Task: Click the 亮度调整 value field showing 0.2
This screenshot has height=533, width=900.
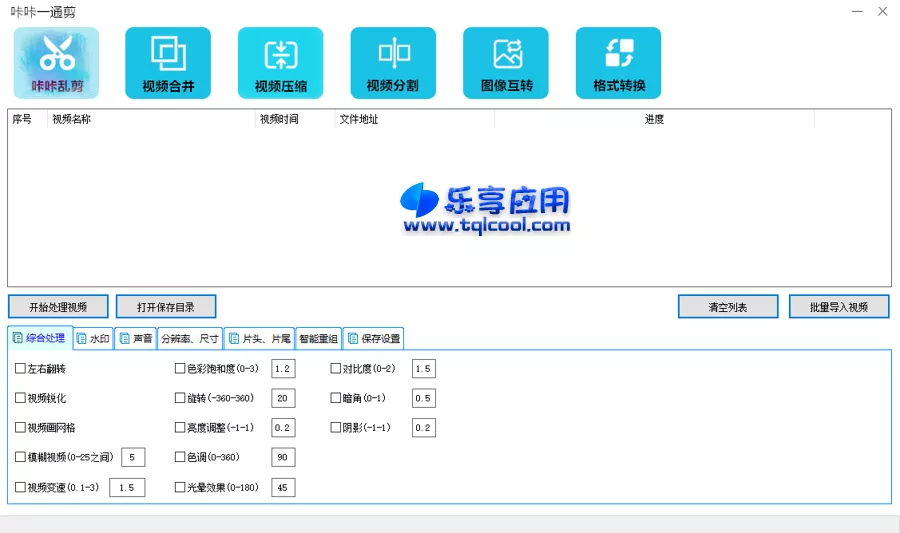Action: pyautogui.click(x=283, y=427)
